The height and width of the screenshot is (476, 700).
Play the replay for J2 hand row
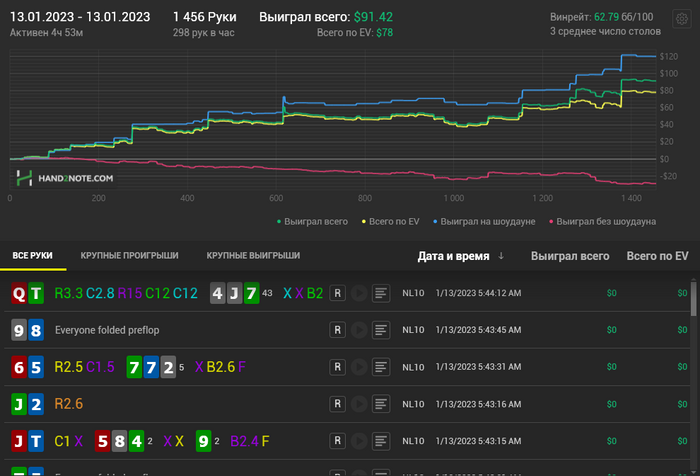click(x=359, y=404)
